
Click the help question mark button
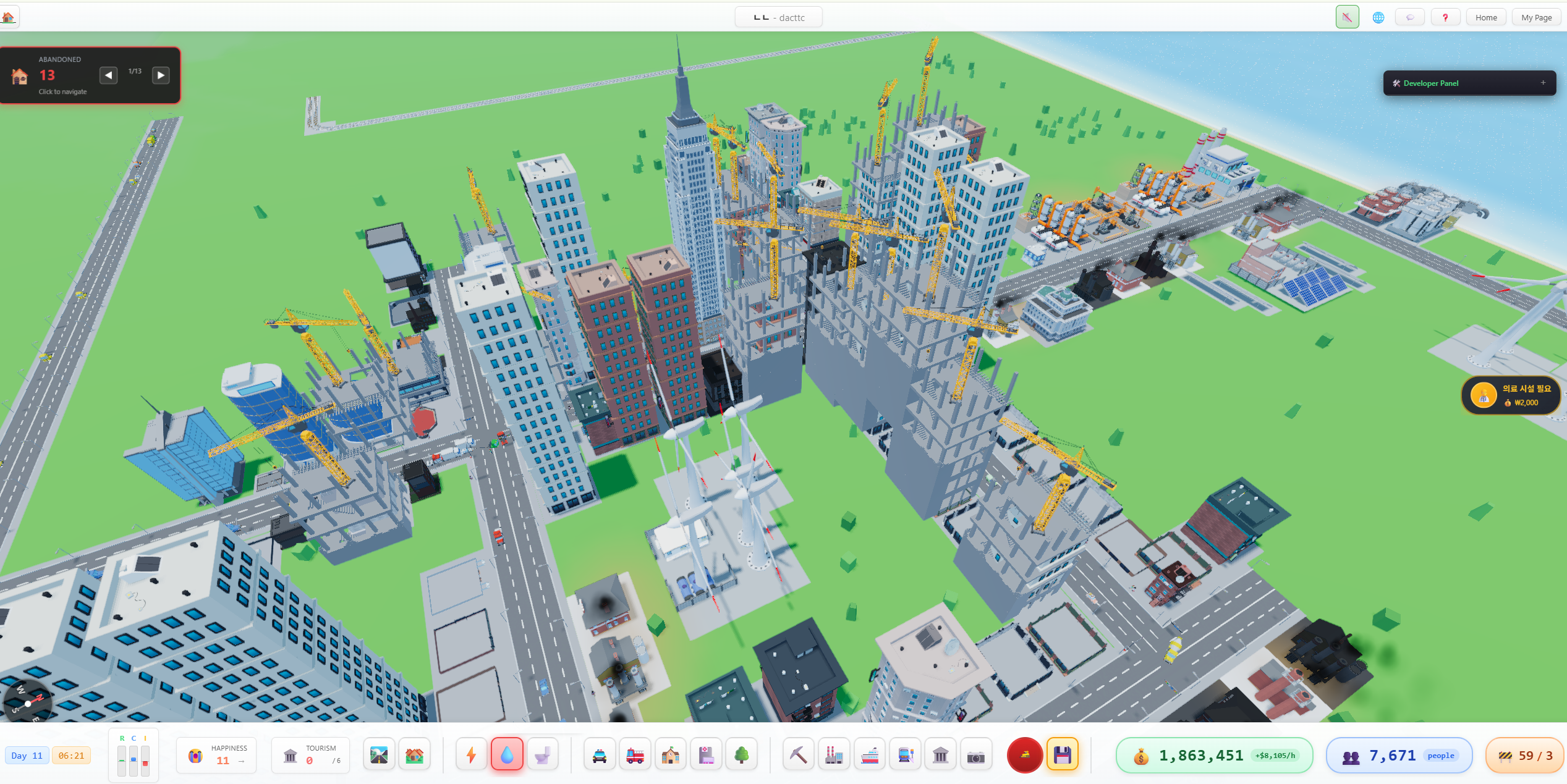[1445, 17]
